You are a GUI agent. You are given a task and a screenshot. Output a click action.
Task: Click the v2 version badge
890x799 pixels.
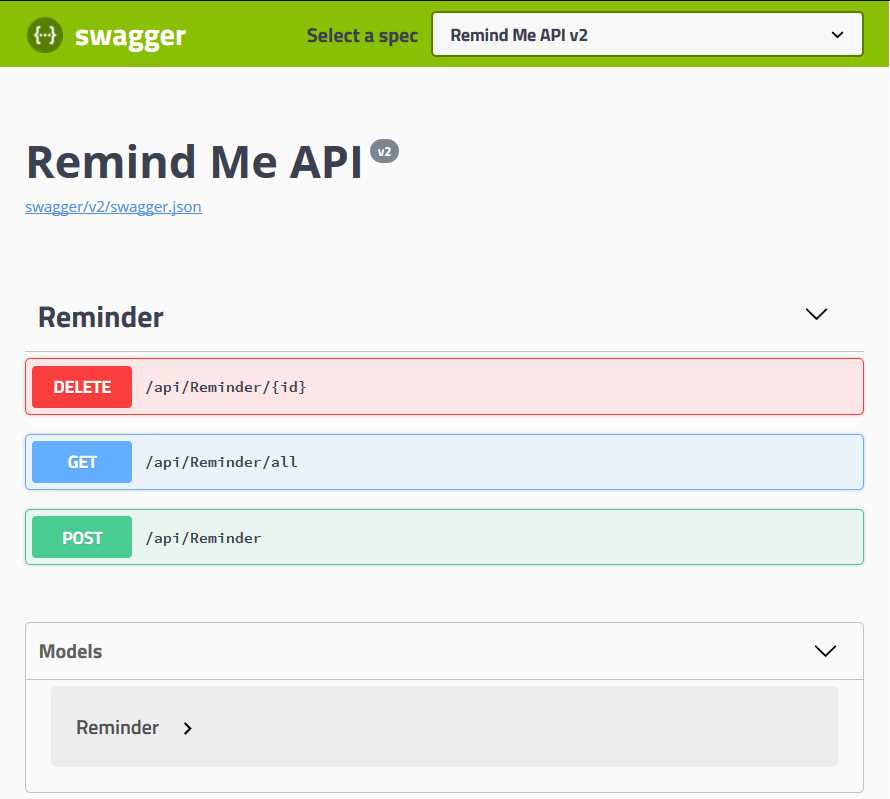tap(385, 150)
